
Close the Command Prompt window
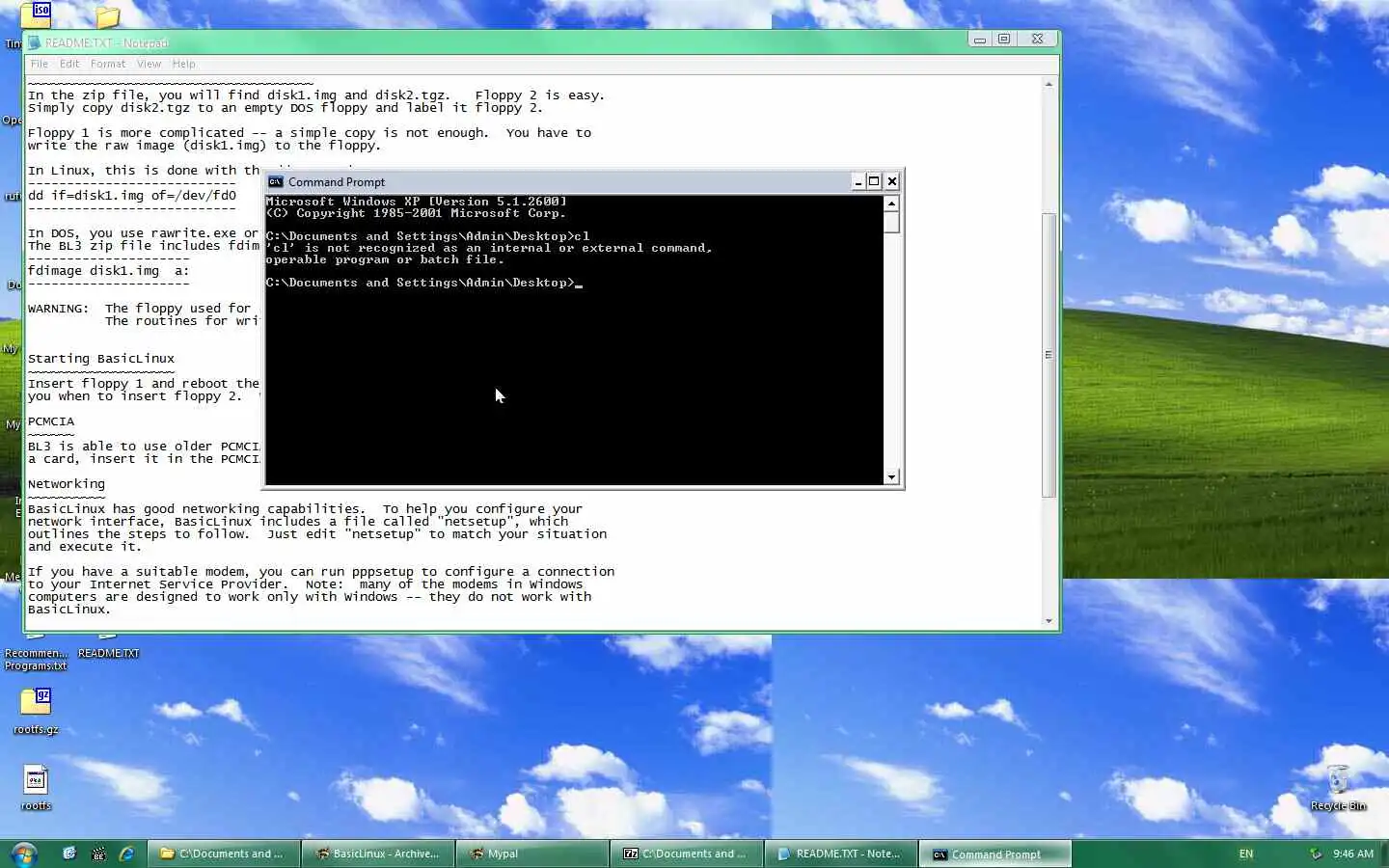pos(892,181)
